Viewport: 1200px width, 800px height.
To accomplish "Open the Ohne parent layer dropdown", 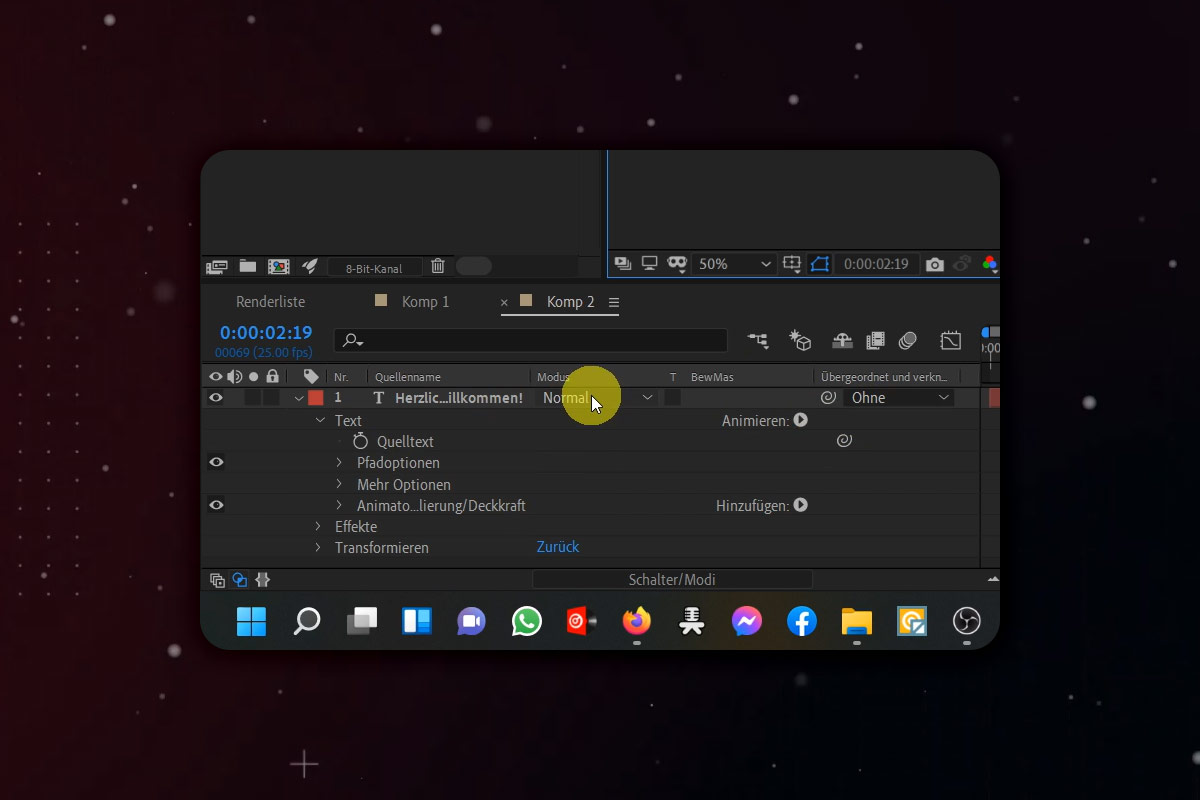I will (899, 398).
